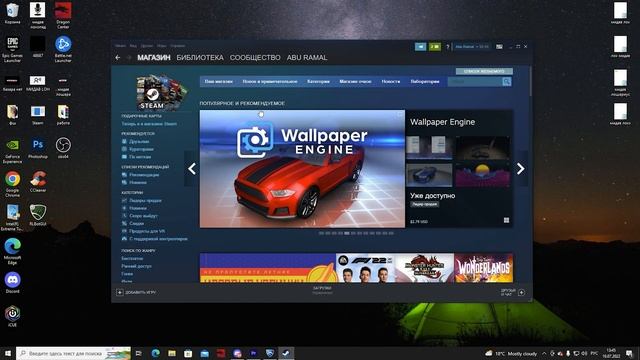640x360 pixels.
Task: Switch to the СООБЩЕСТВО tab
Action: click(x=255, y=58)
